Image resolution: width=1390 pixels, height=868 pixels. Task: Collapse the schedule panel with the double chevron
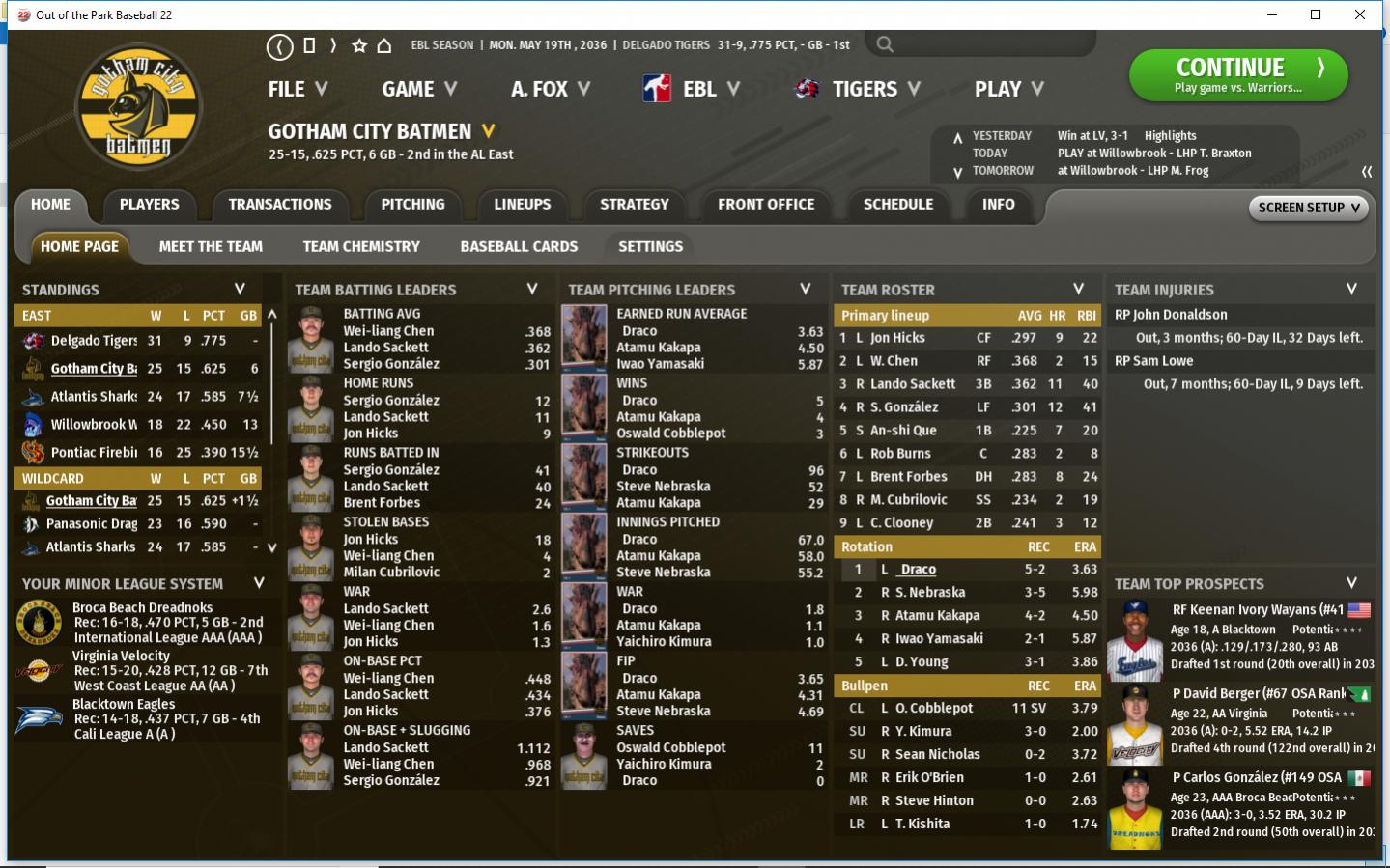(x=1367, y=171)
